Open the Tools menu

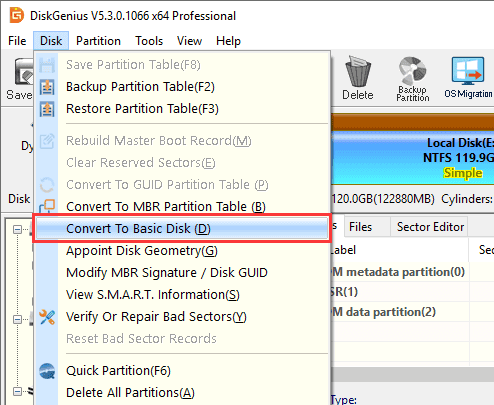click(149, 41)
